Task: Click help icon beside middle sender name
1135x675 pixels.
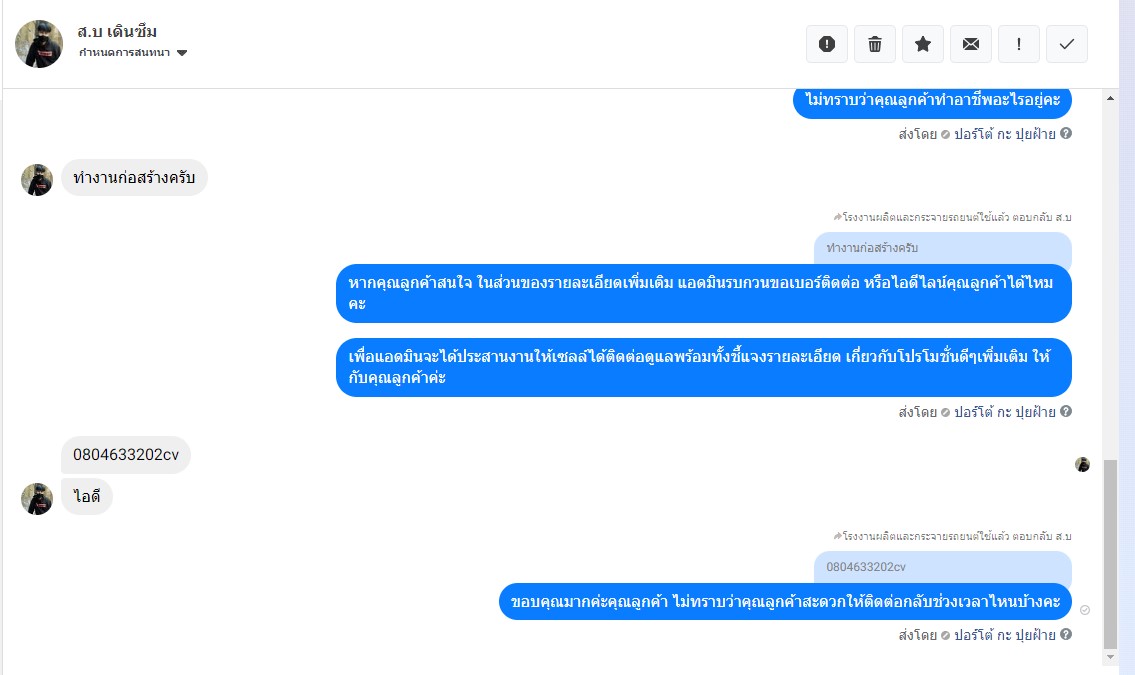Action: tap(1066, 412)
